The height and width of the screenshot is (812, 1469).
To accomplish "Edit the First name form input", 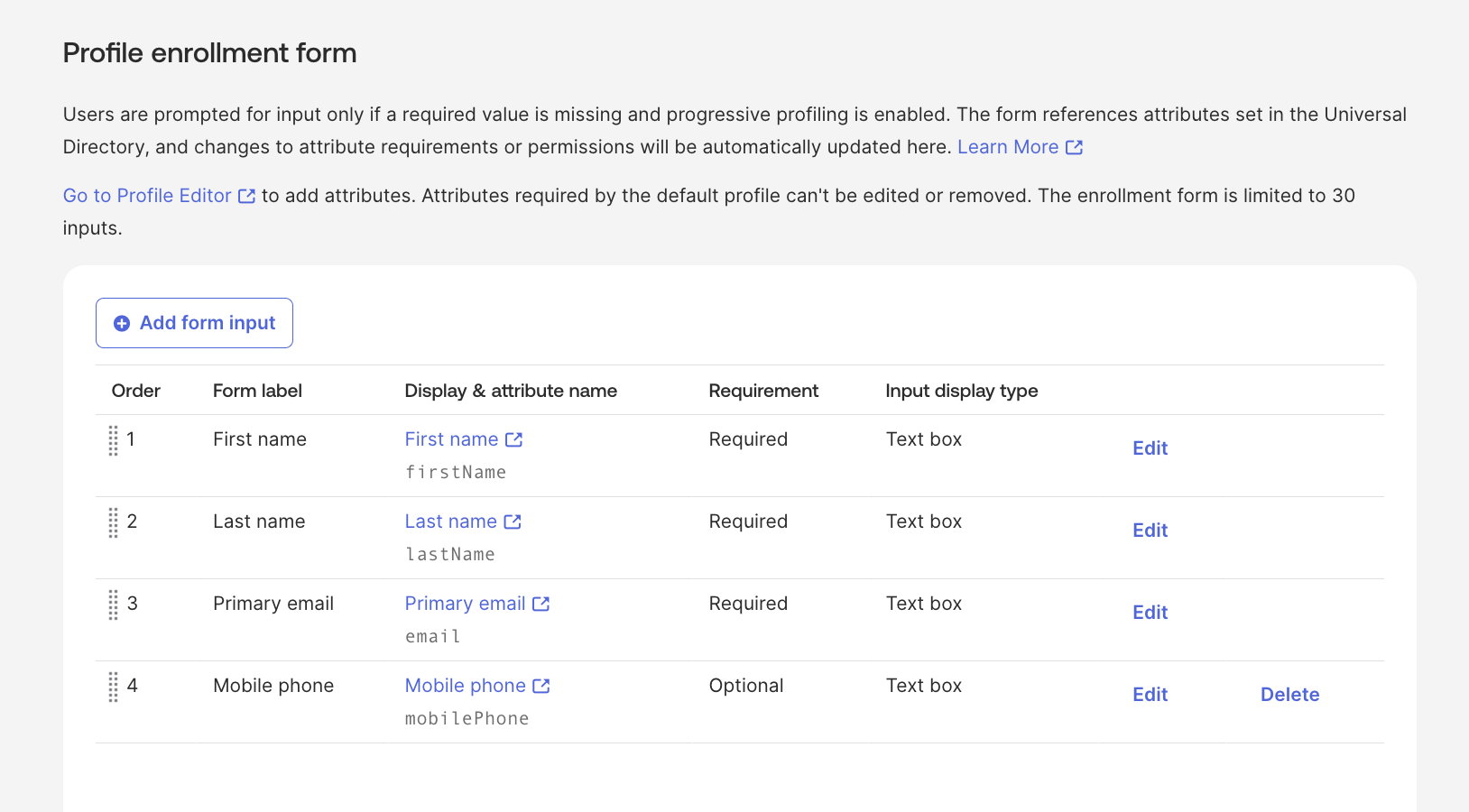I will (1150, 448).
